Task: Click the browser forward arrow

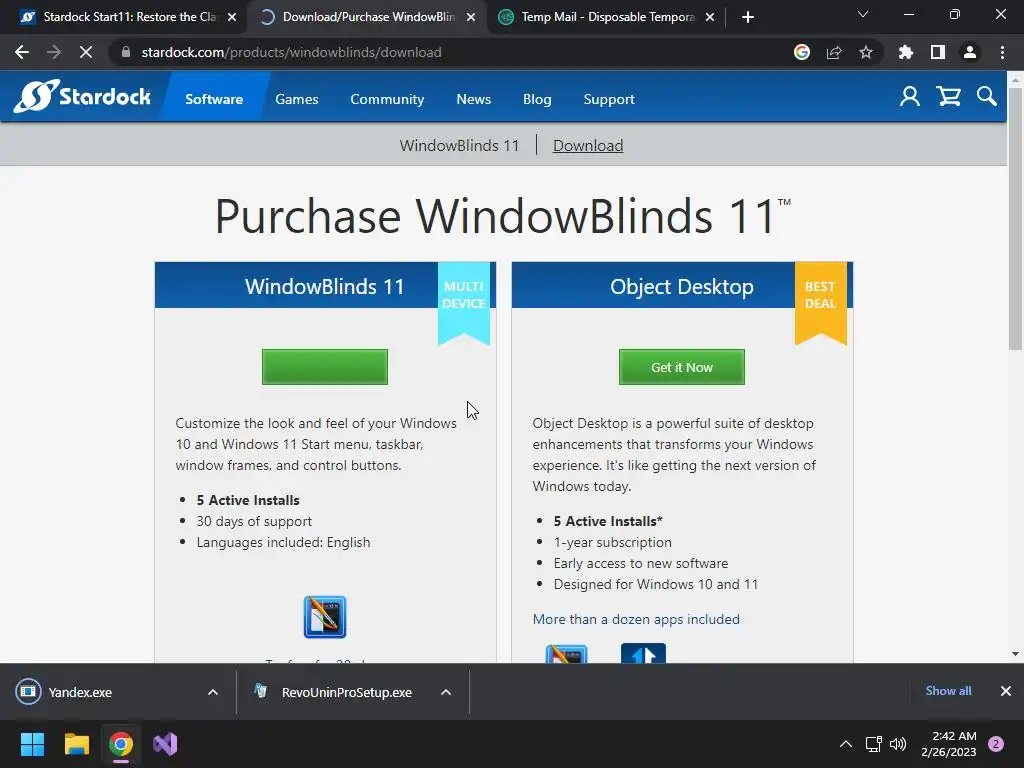Action: pos(54,52)
